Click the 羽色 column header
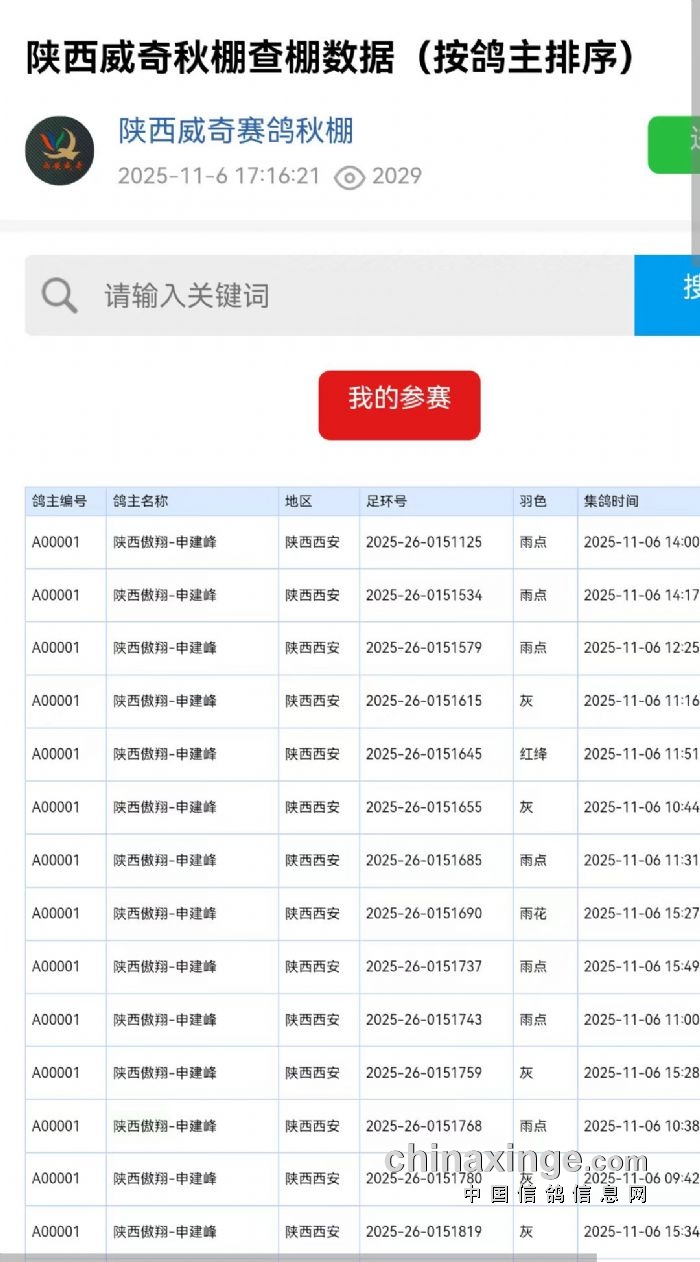700x1262 pixels. coord(531,501)
